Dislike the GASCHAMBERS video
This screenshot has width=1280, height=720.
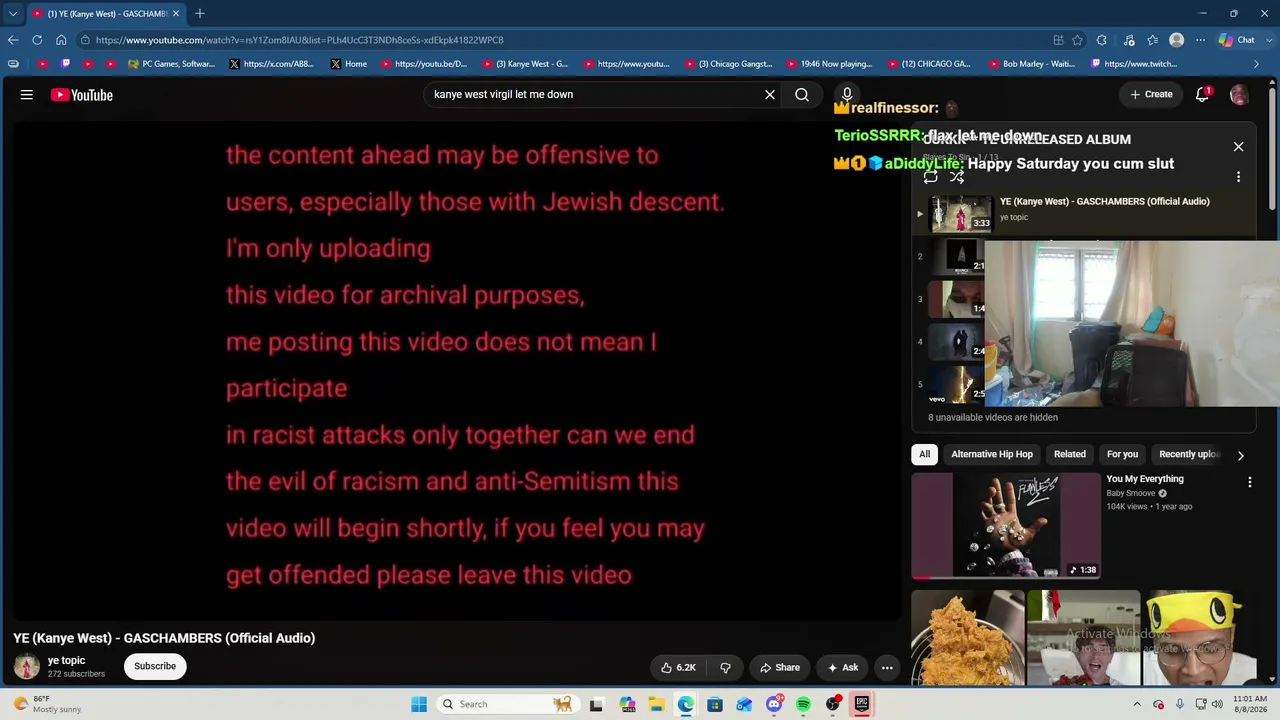coord(726,667)
